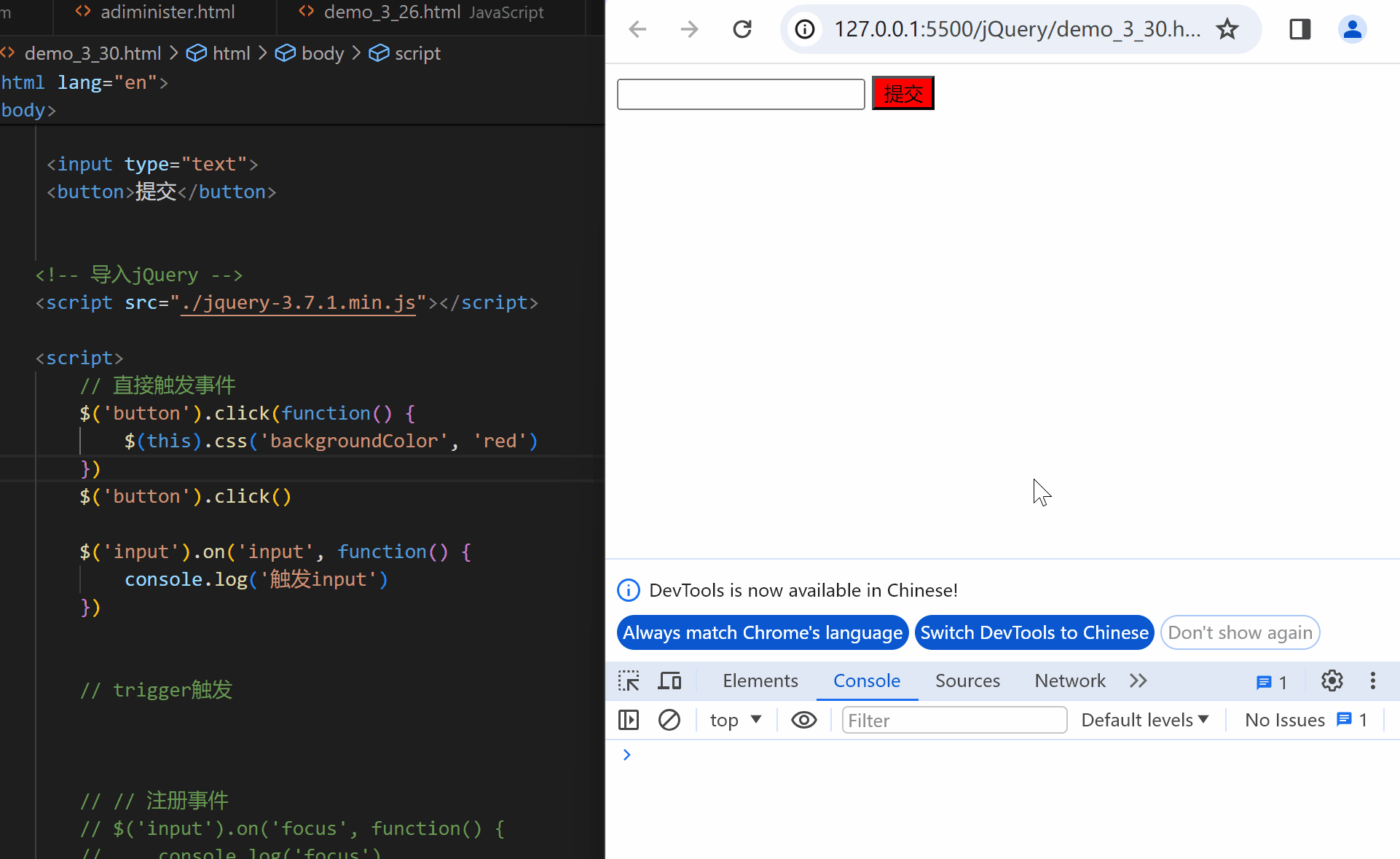Click the site information icon
This screenshot has width=1400, height=859.
(x=805, y=29)
